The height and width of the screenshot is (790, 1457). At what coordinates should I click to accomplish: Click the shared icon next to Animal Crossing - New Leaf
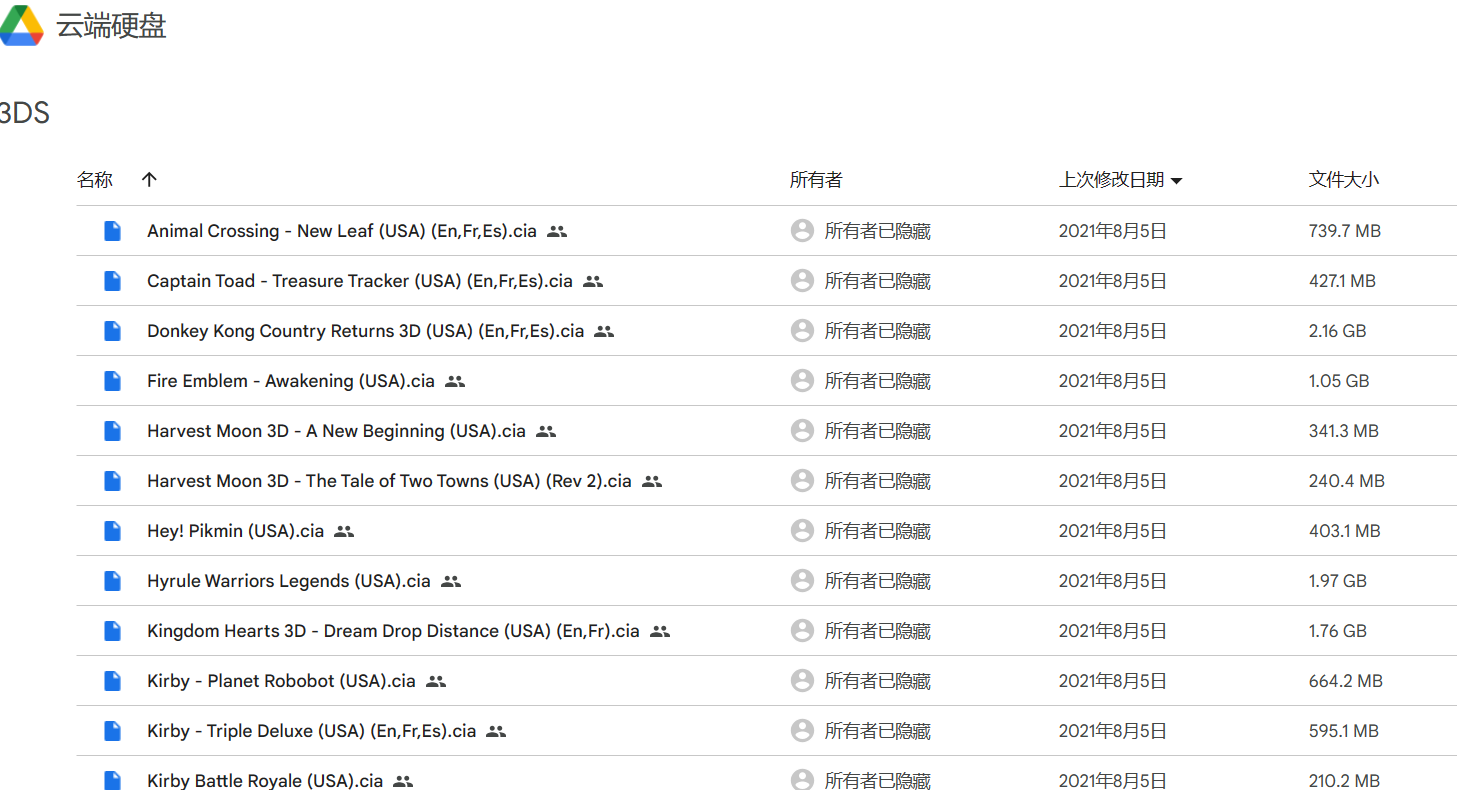pos(557,231)
